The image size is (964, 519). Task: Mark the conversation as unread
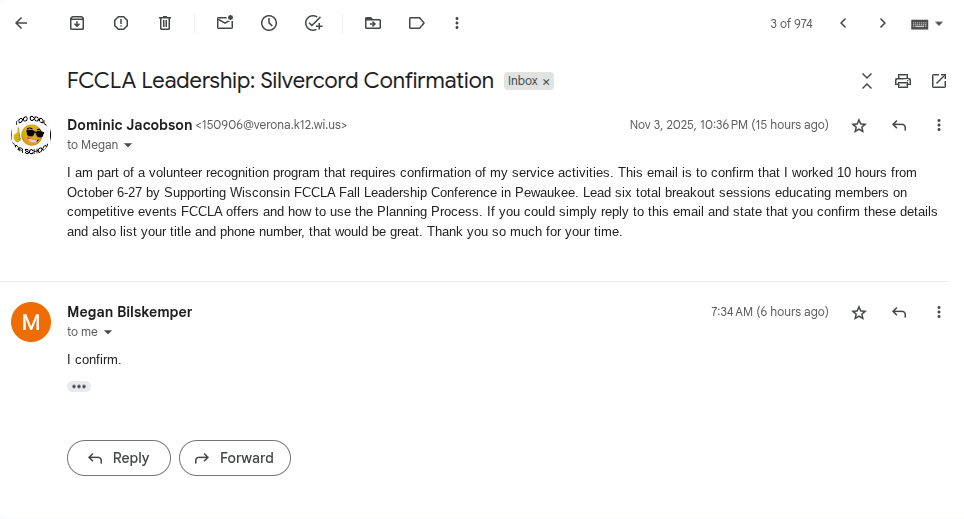225,23
